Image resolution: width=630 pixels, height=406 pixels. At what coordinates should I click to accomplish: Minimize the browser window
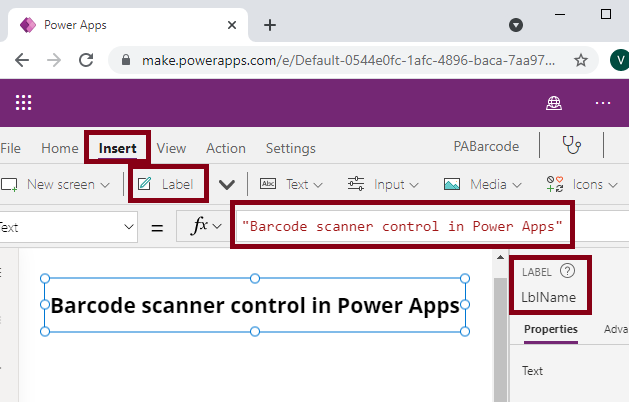[560, 14]
